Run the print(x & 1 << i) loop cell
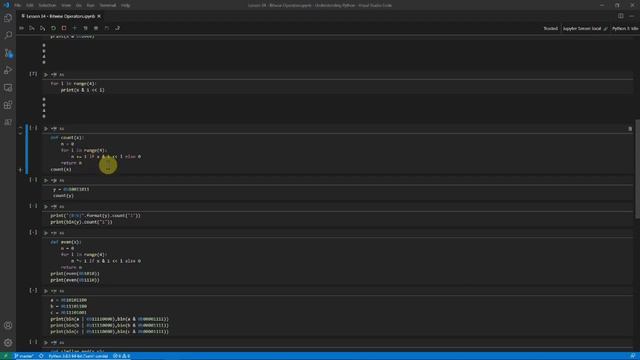This screenshot has height=360, width=640. click(46, 75)
